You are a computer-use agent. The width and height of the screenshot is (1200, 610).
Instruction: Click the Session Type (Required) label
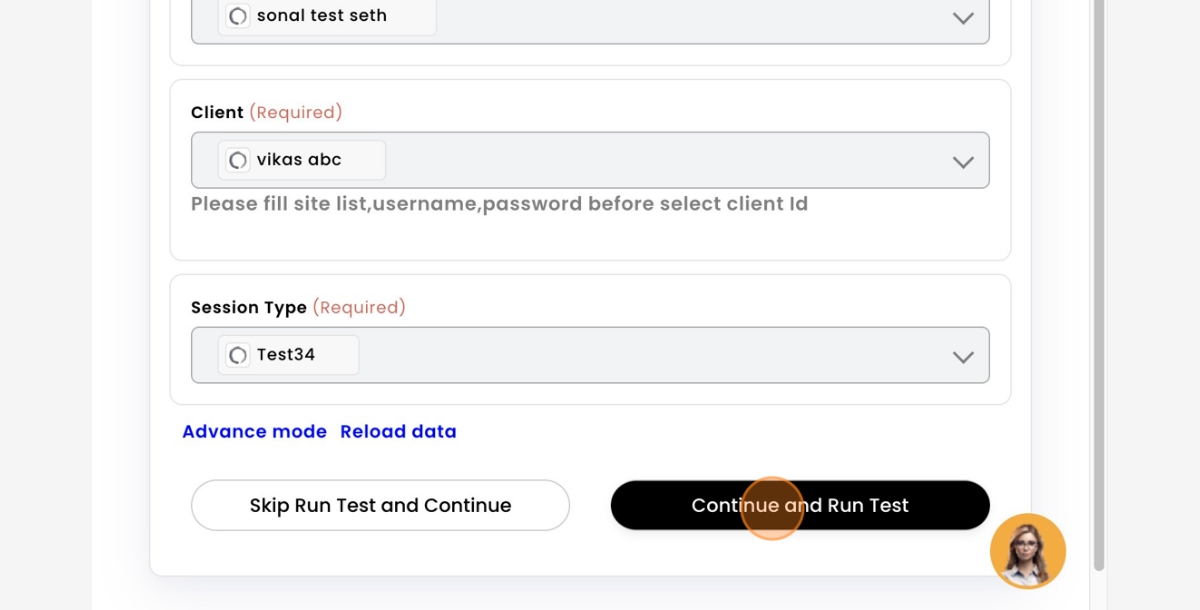pos(298,307)
